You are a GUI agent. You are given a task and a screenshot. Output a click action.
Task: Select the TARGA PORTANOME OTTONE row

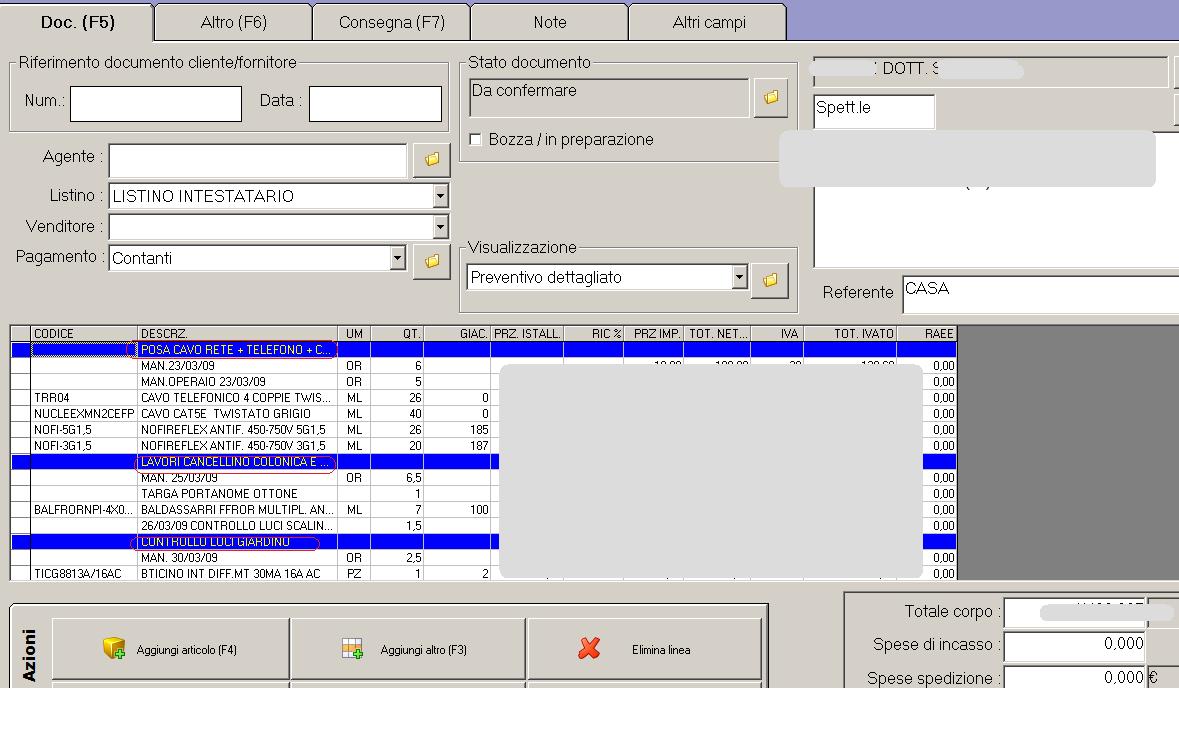483,493
